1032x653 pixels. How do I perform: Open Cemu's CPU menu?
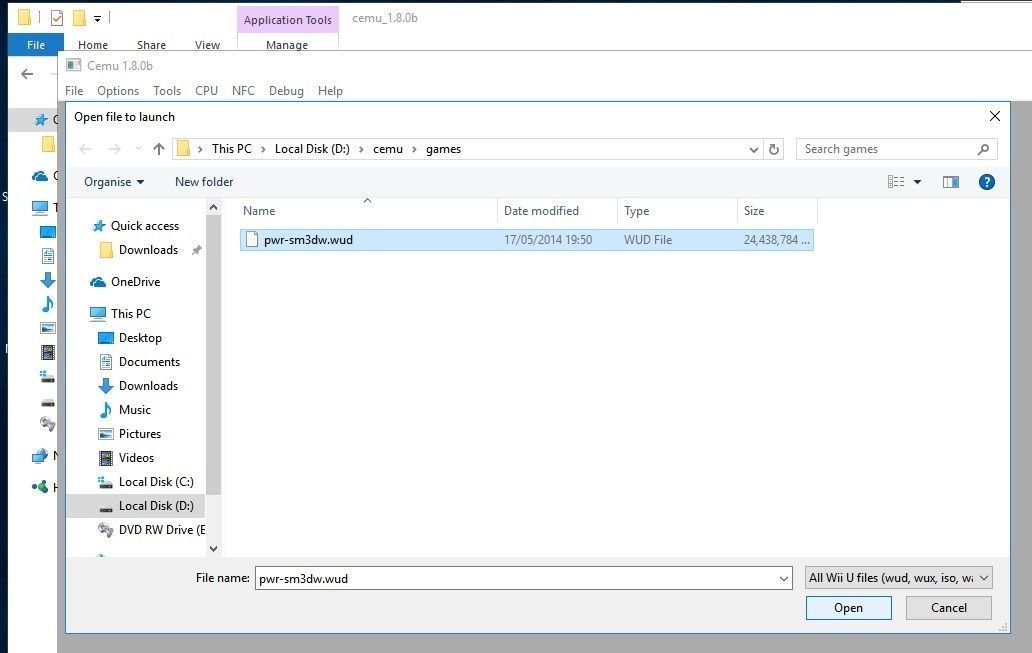tap(207, 91)
